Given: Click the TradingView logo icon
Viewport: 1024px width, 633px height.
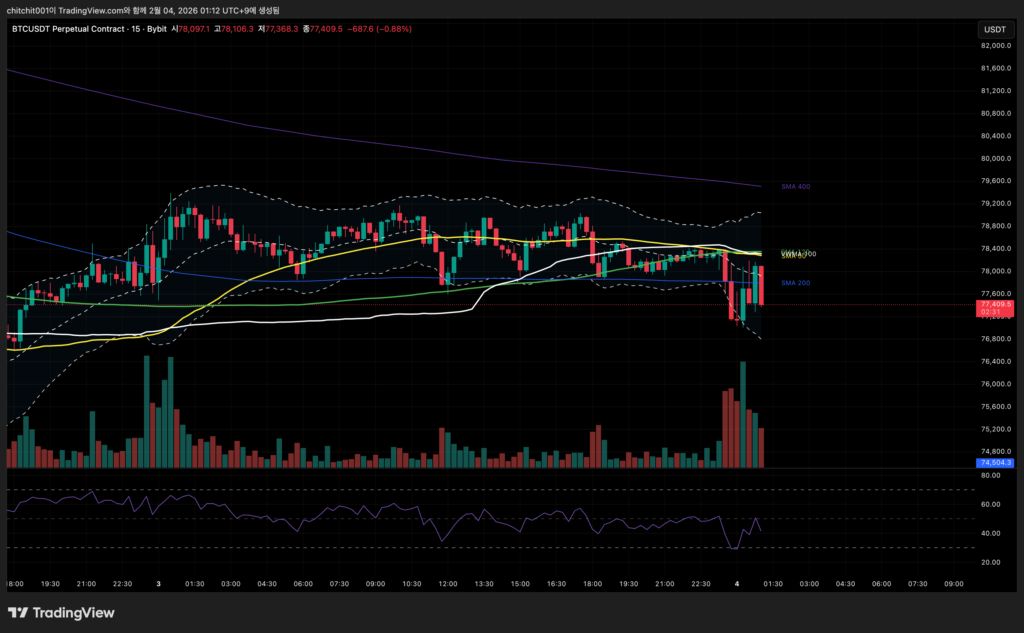Looking at the screenshot, I should point(19,612).
